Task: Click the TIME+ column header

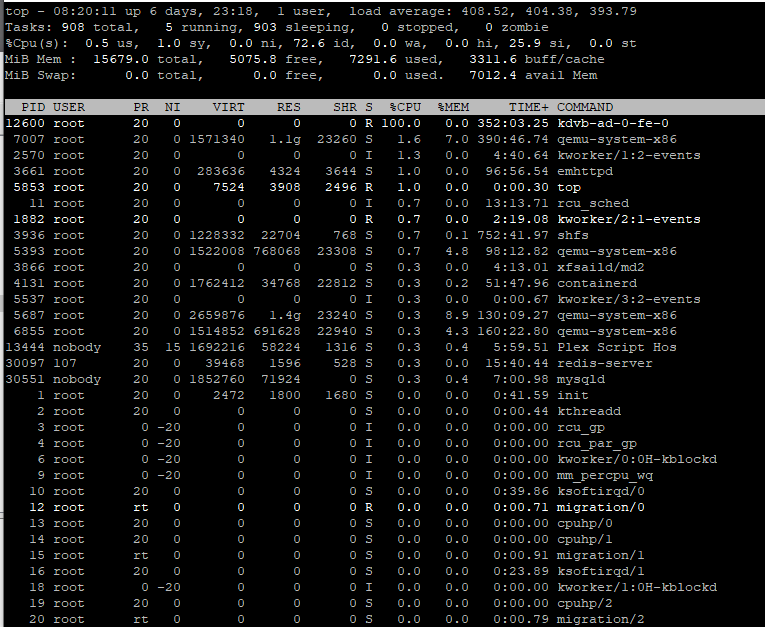Action: point(529,107)
